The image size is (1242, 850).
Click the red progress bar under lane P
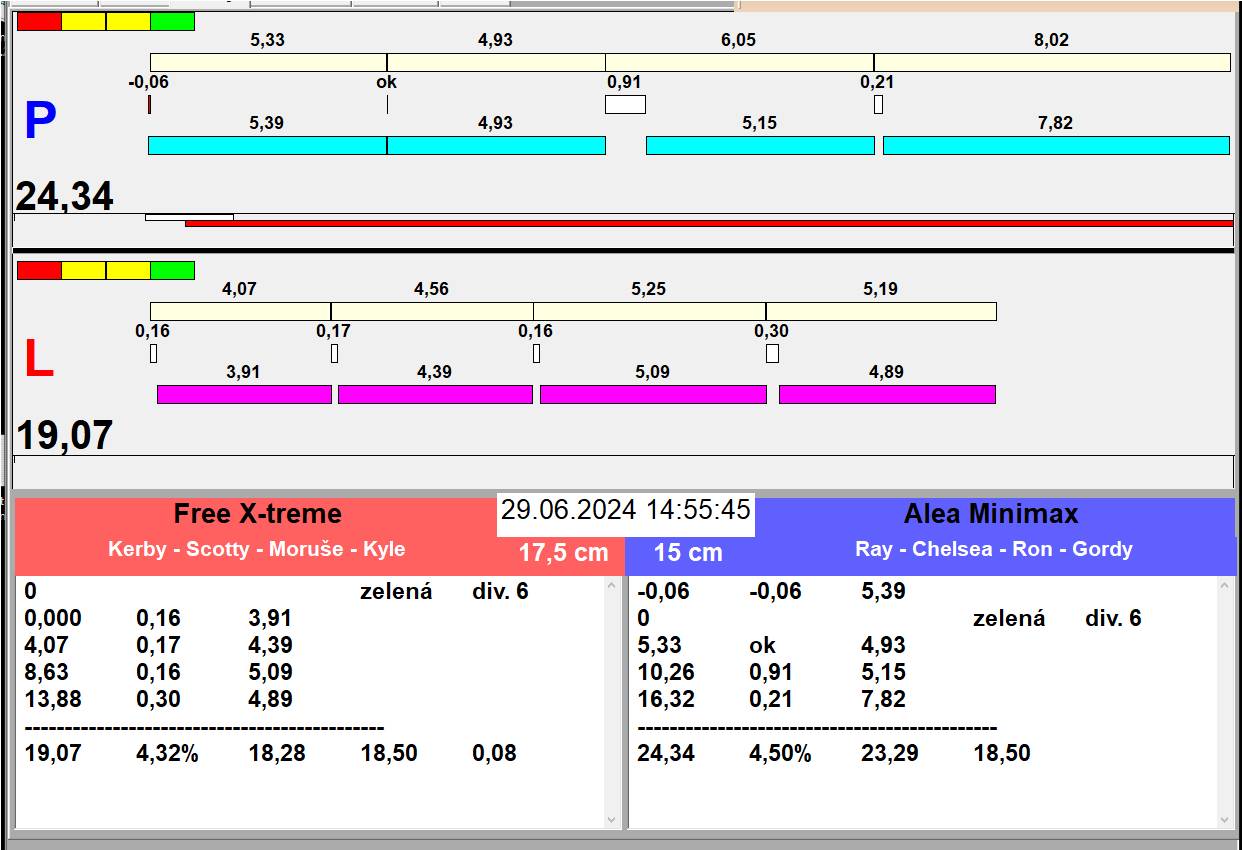point(708,223)
